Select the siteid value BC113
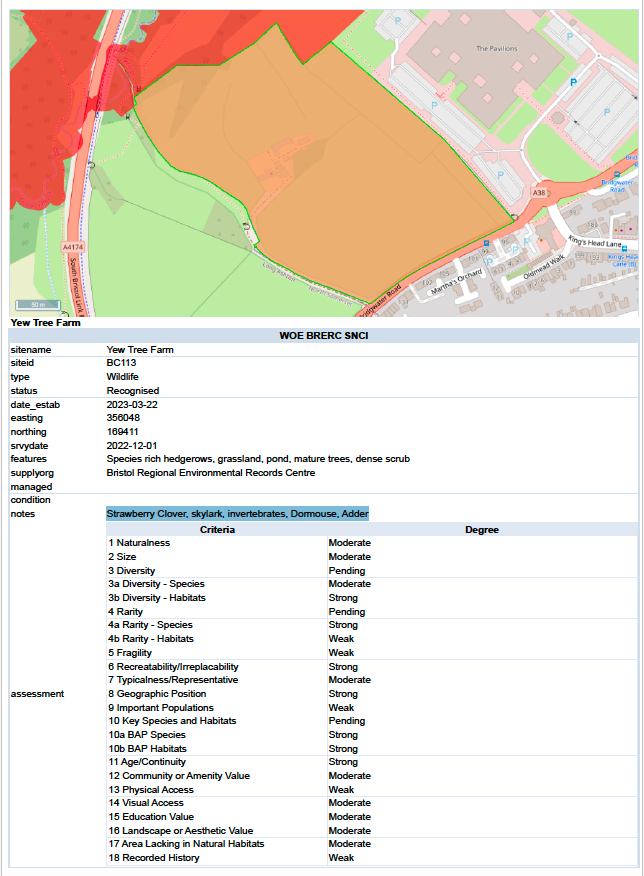 click(121, 363)
